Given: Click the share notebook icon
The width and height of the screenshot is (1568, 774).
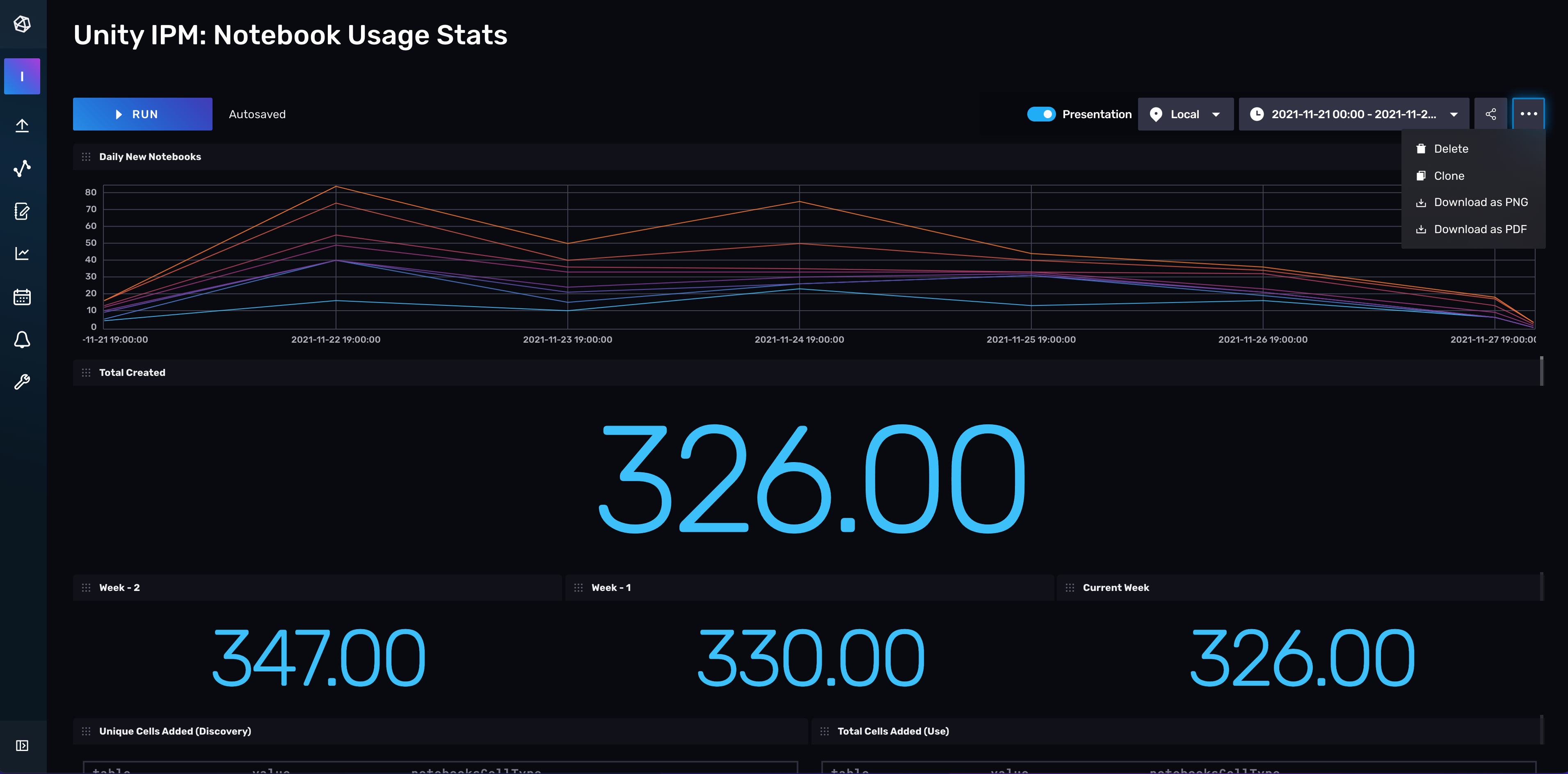Looking at the screenshot, I should pos(1490,114).
